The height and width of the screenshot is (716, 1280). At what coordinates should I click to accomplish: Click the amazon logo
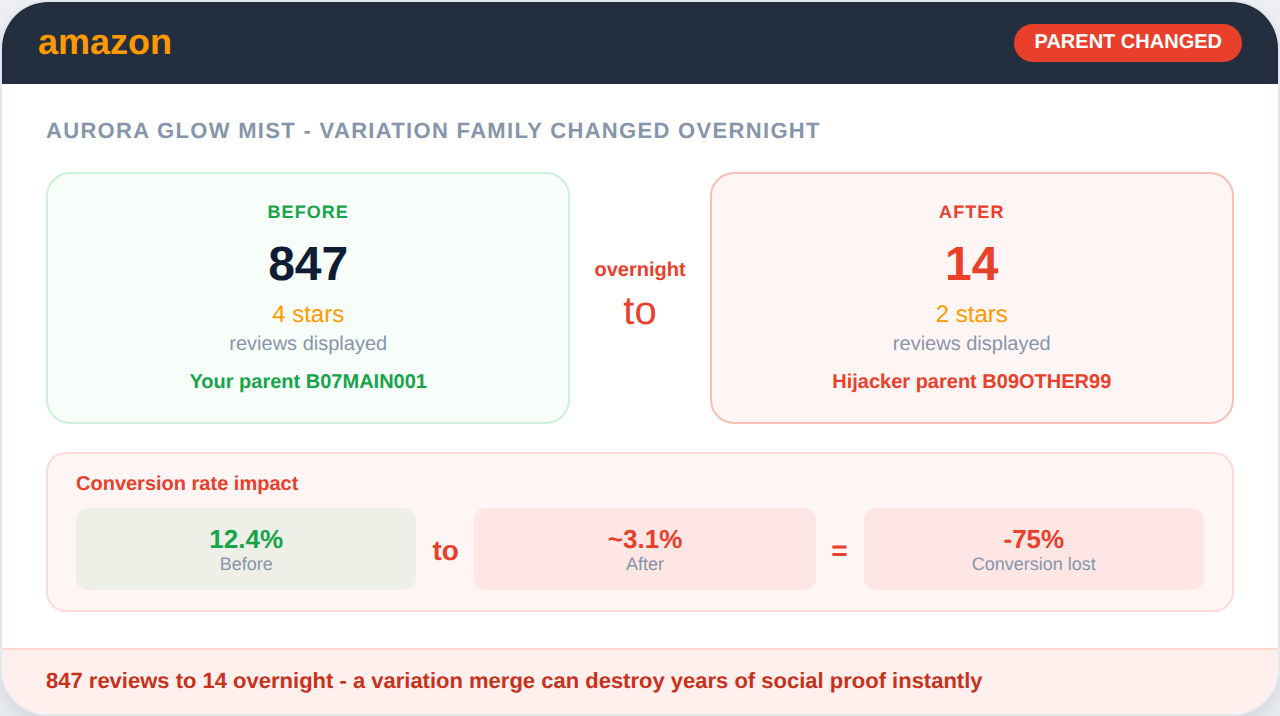coord(105,43)
